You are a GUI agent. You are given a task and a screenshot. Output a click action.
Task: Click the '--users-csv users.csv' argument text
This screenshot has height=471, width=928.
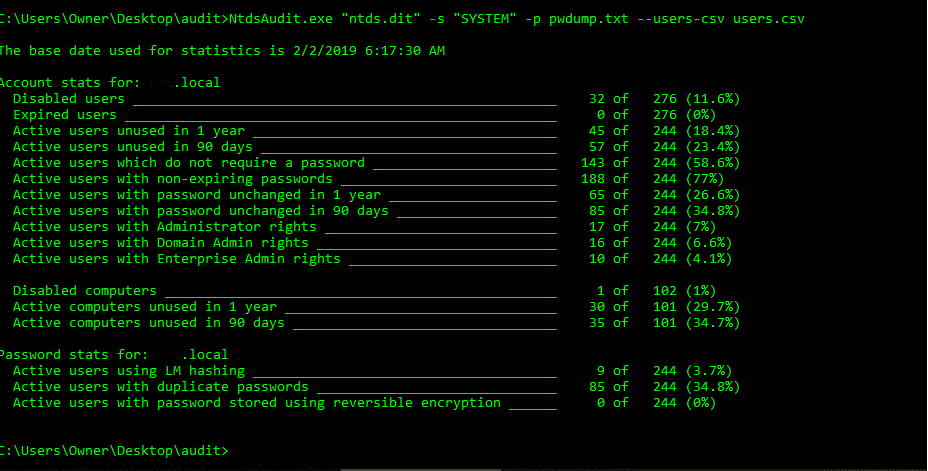click(721, 19)
